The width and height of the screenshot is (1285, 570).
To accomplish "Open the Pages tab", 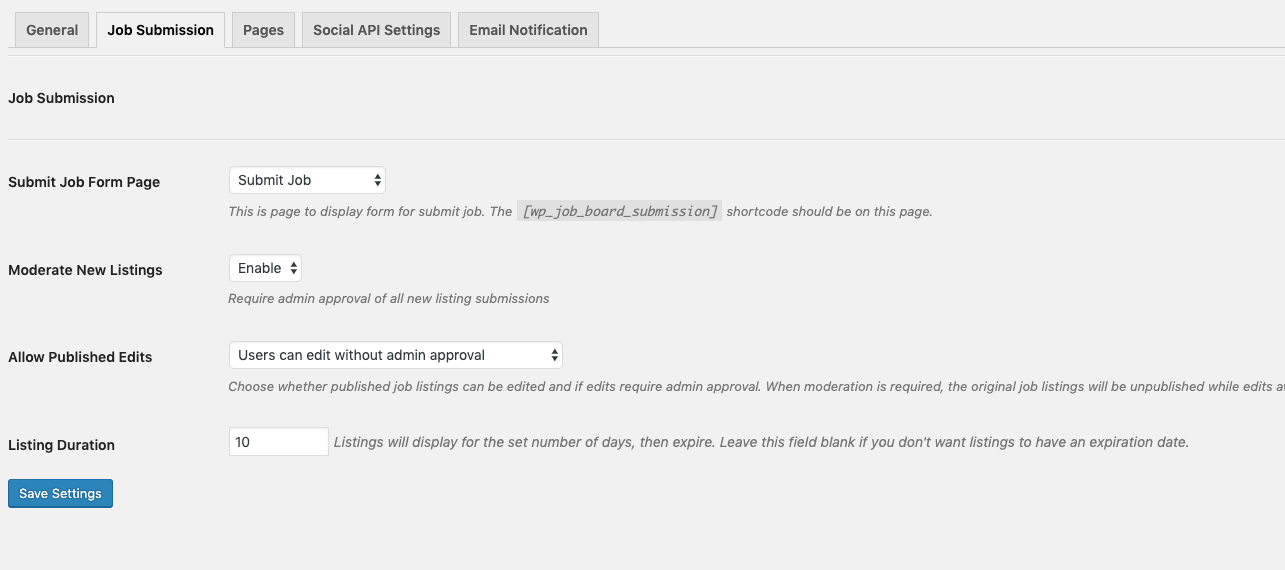I will click(263, 30).
